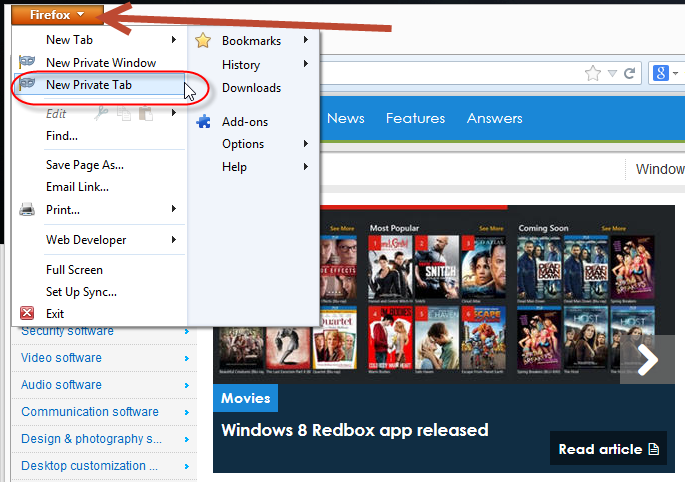
Task: Open the Downloads menu item
Action: point(251,88)
